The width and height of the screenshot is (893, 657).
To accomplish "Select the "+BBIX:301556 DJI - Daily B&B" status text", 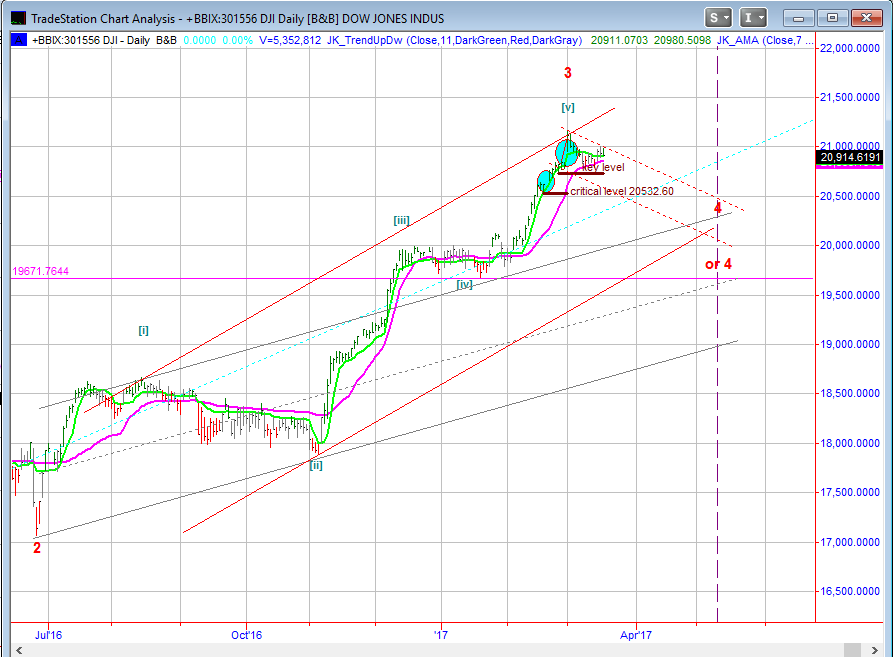I will click(104, 40).
